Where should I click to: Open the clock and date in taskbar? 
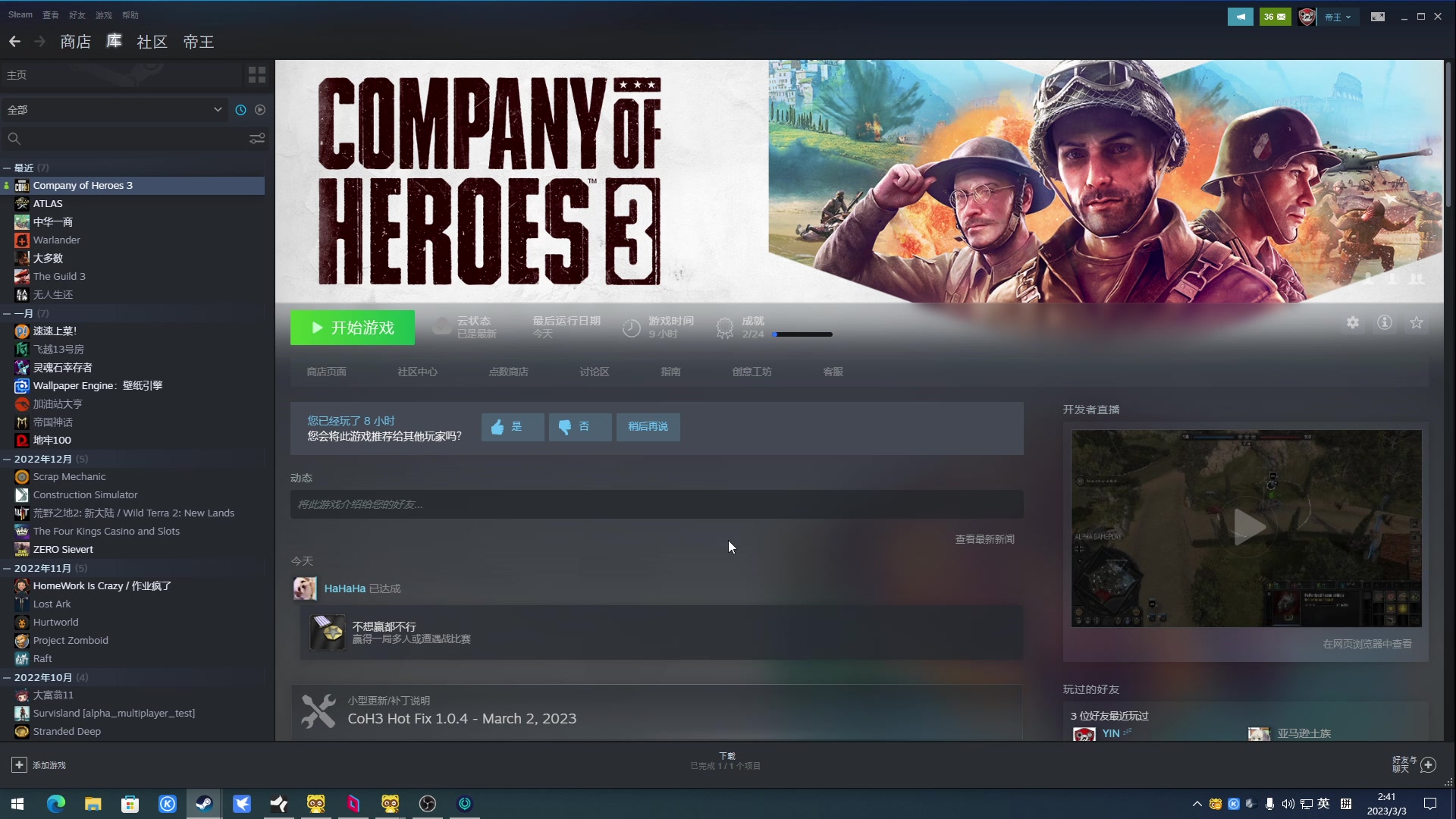[1386, 804]
